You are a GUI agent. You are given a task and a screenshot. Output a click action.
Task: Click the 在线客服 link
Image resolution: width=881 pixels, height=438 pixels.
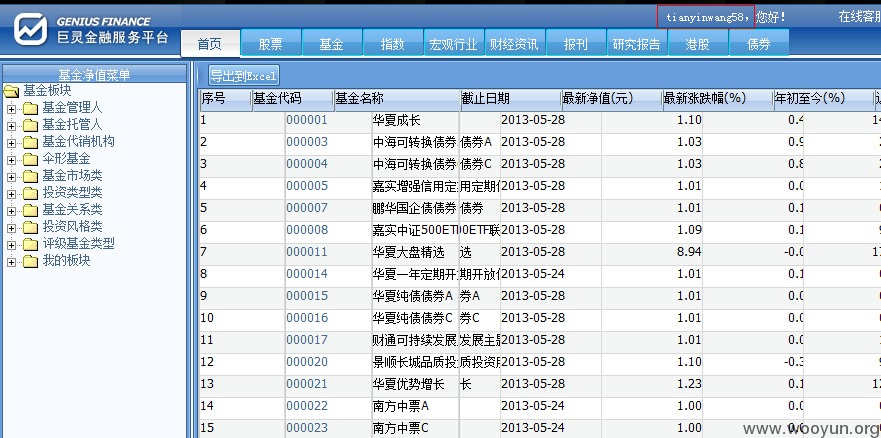859,17
